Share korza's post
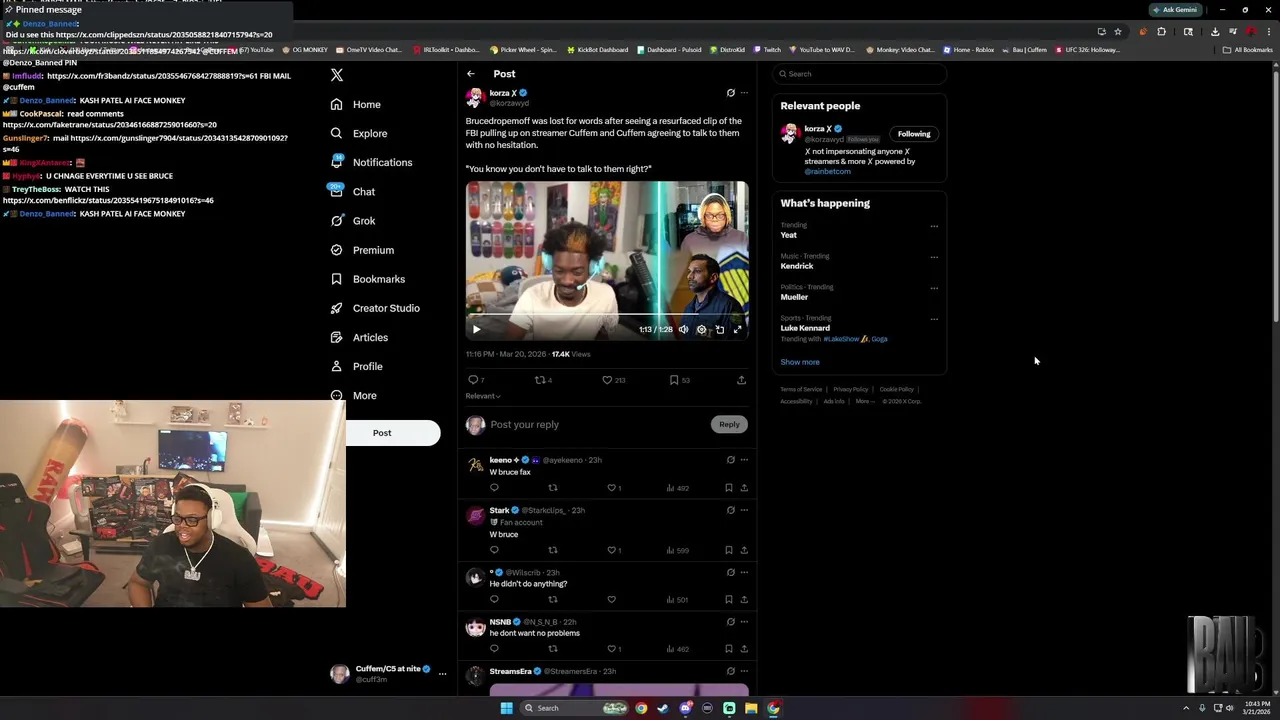Viewport: 1280px width, 720px height. 741,380
